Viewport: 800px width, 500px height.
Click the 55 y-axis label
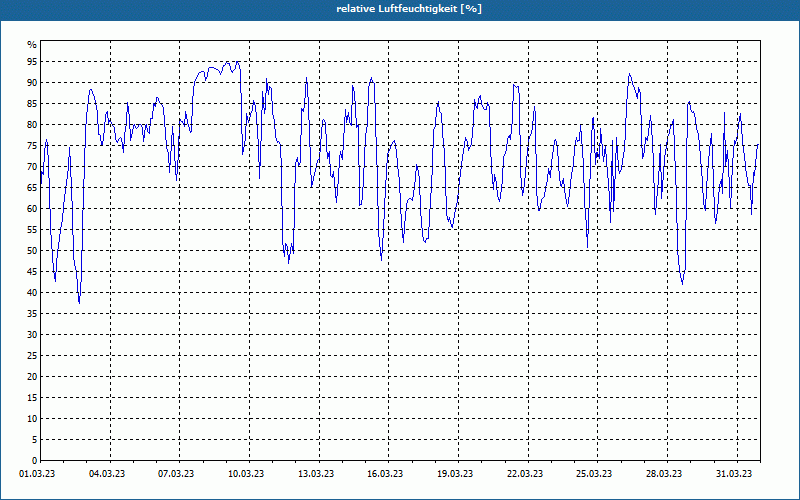pos(32,230)
